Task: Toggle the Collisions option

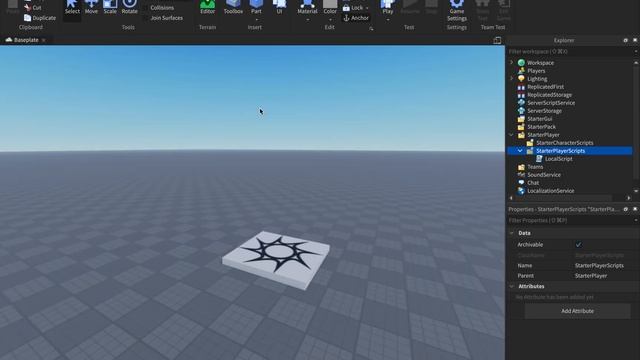Action: [x=159, y=8]
